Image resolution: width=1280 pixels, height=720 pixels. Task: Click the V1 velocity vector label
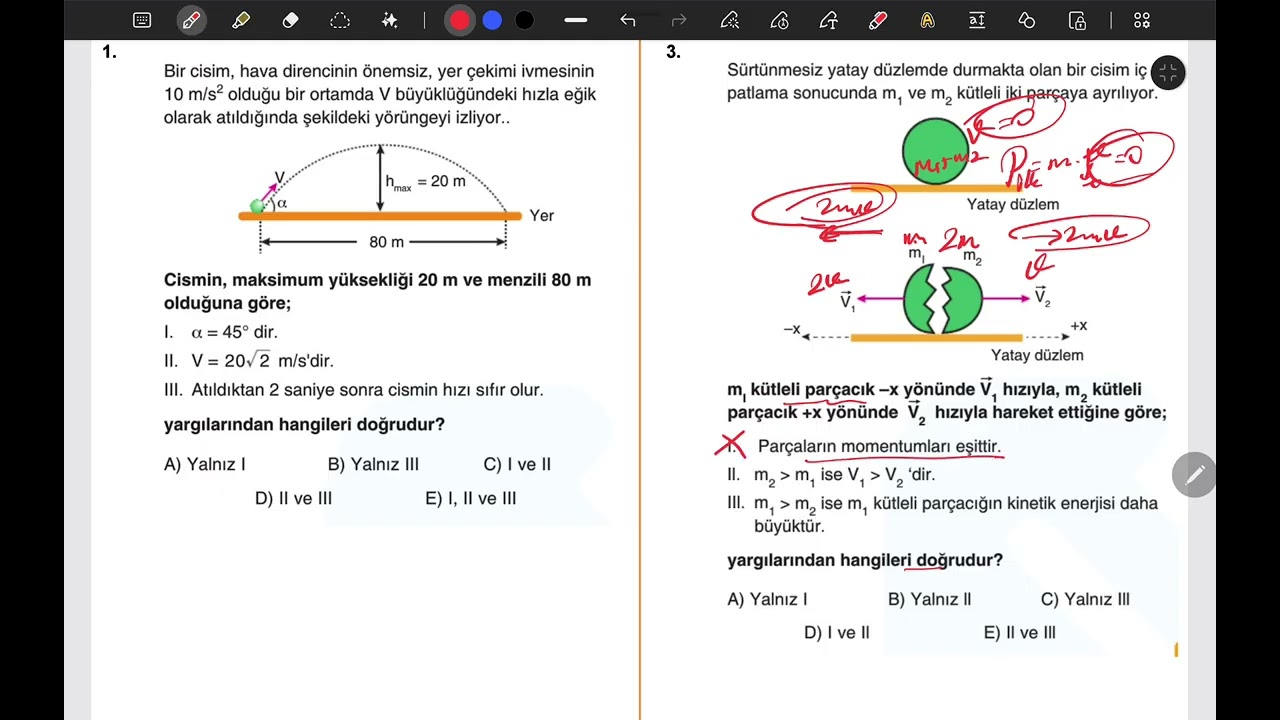847,299
